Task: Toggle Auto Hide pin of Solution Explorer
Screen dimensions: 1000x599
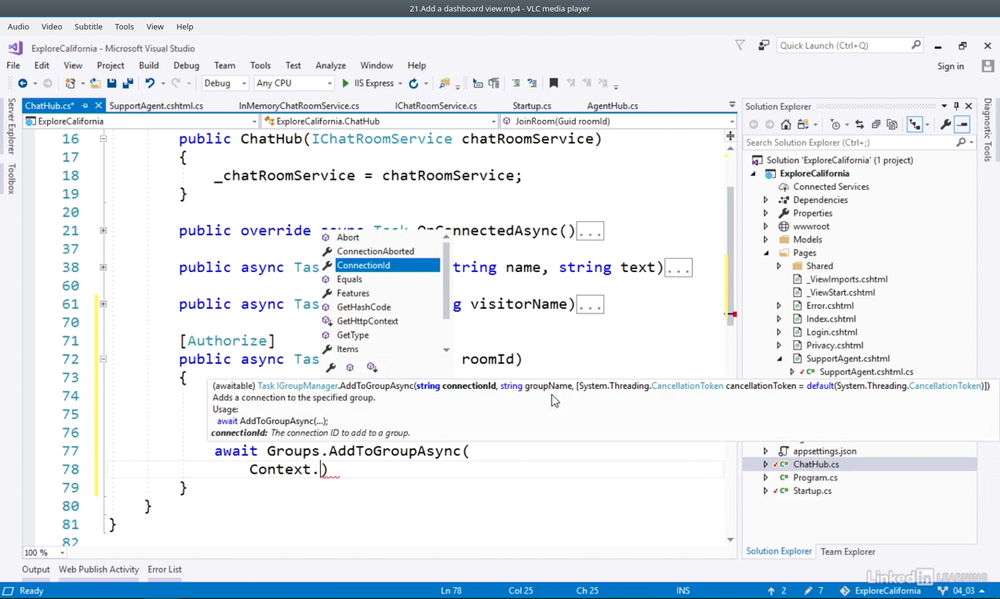Action: (x=956, y=106)
